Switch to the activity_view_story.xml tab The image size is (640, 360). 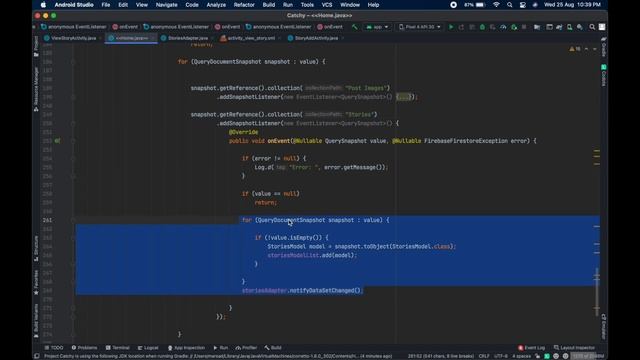point(251,38)
